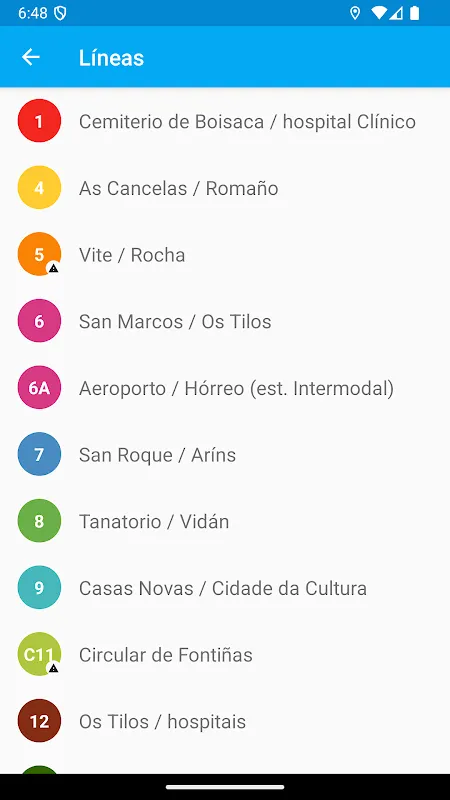Screen dimensions: 450x800
Task: Tap the blue line 7 circle
Action: click(39, 454)
